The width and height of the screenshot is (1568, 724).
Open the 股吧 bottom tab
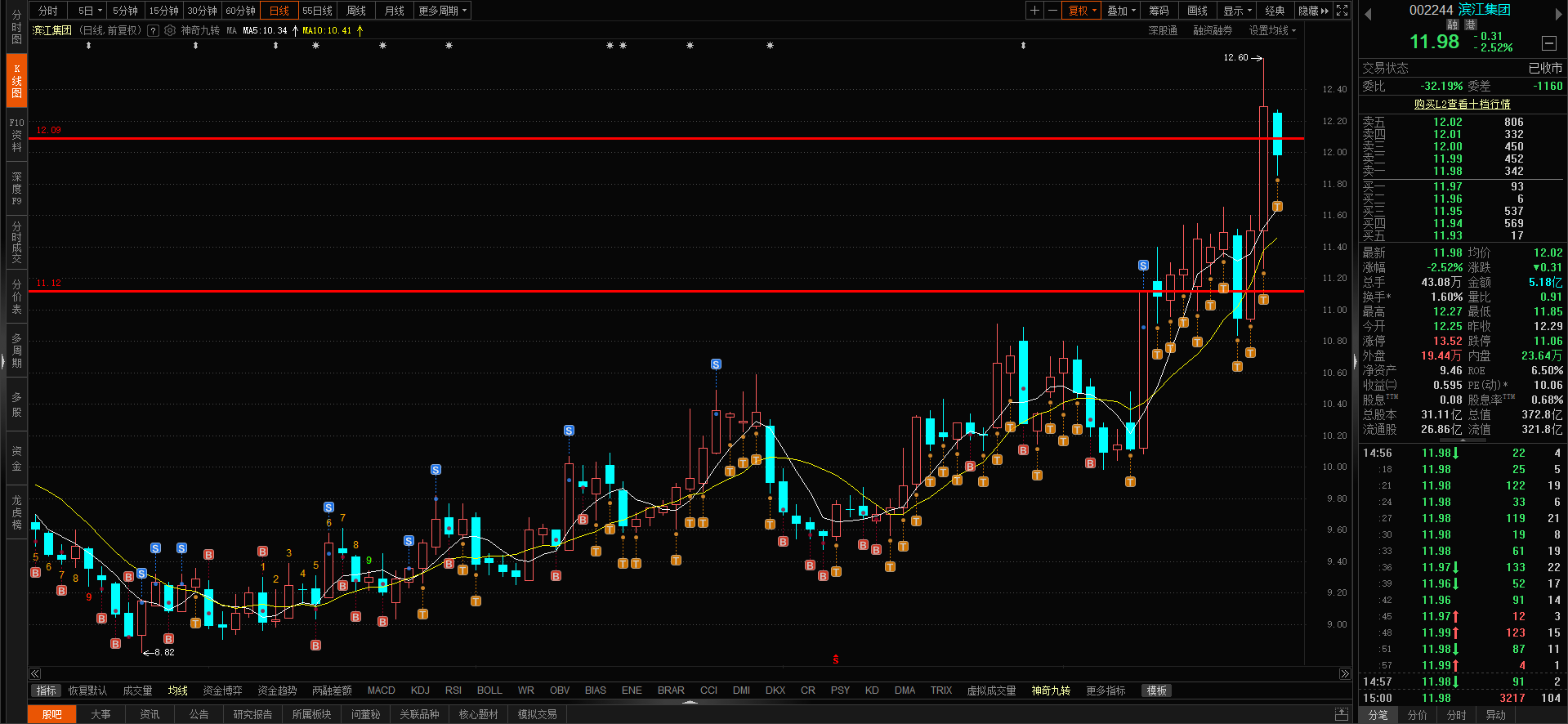tap(52, 714)
